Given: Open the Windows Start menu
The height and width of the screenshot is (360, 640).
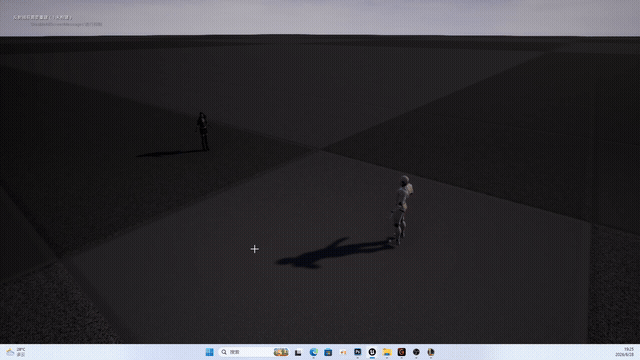Looking at the screenshot, I should [x=209, y=352].
